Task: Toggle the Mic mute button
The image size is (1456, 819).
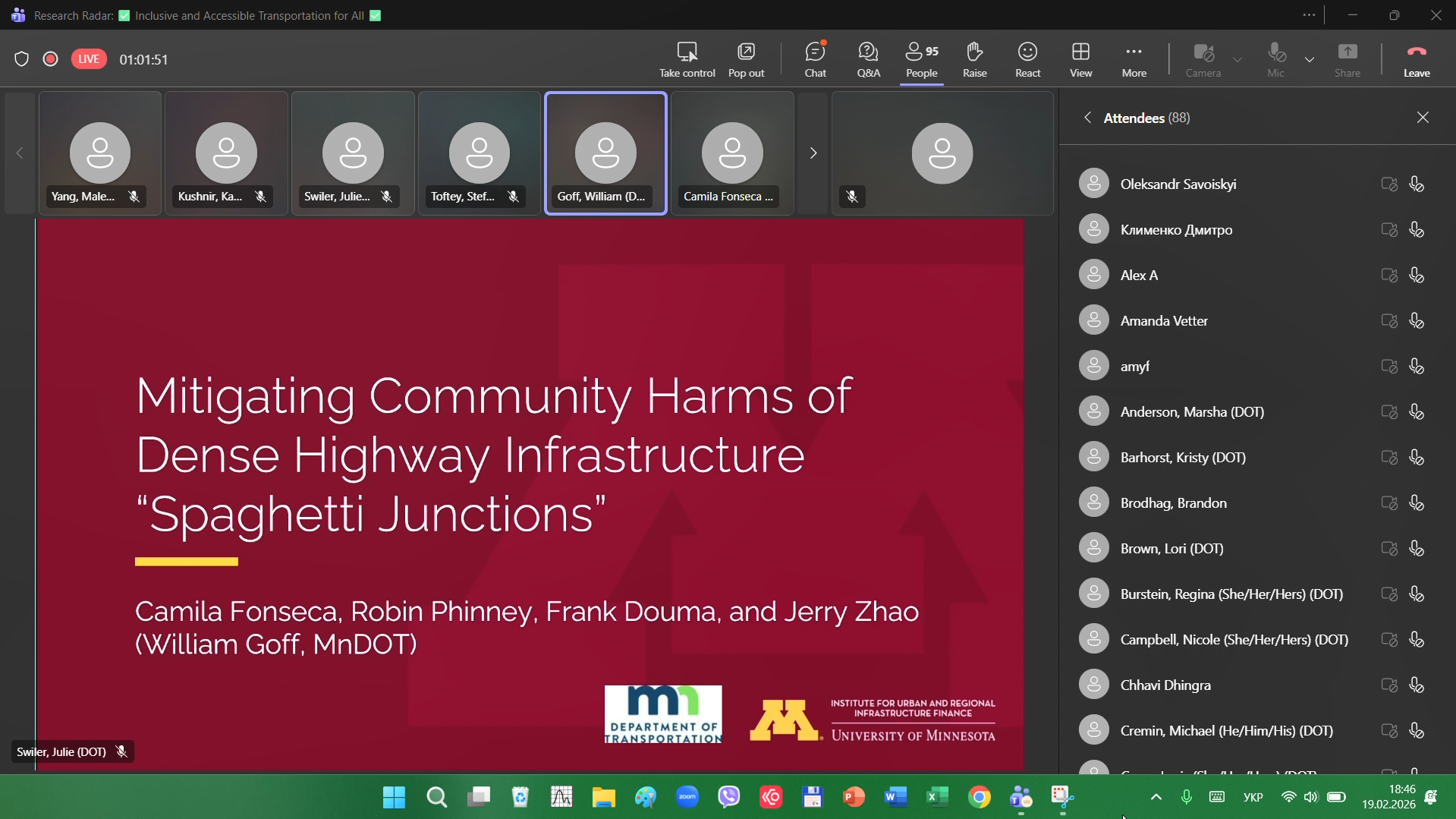Action: [x=1275, y=59]
